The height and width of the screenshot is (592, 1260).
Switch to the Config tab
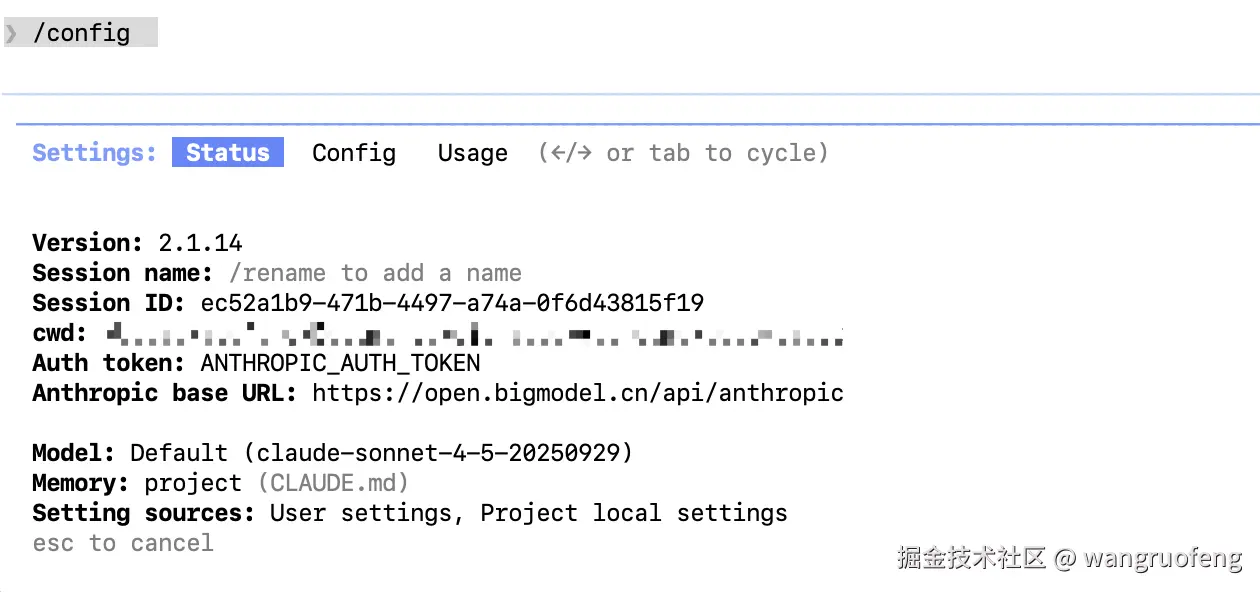[354, 153]
